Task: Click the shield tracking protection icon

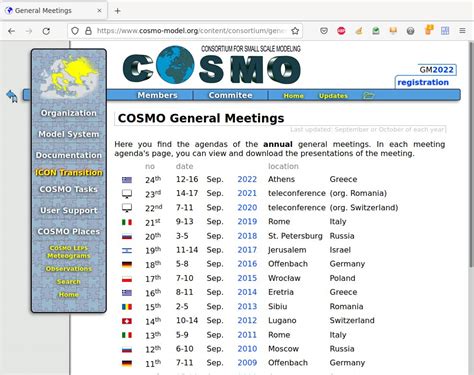Action: tap(75, 31)
